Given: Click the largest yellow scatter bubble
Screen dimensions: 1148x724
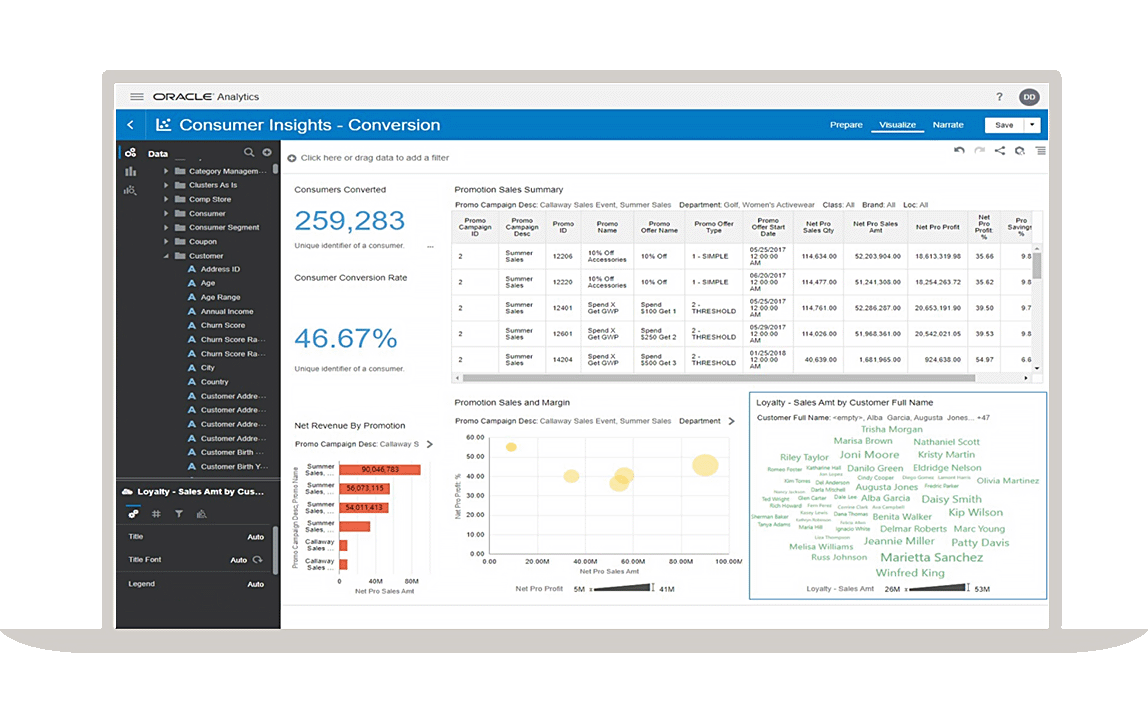Looking at the screenshot, I should click(x=705, y=465).
